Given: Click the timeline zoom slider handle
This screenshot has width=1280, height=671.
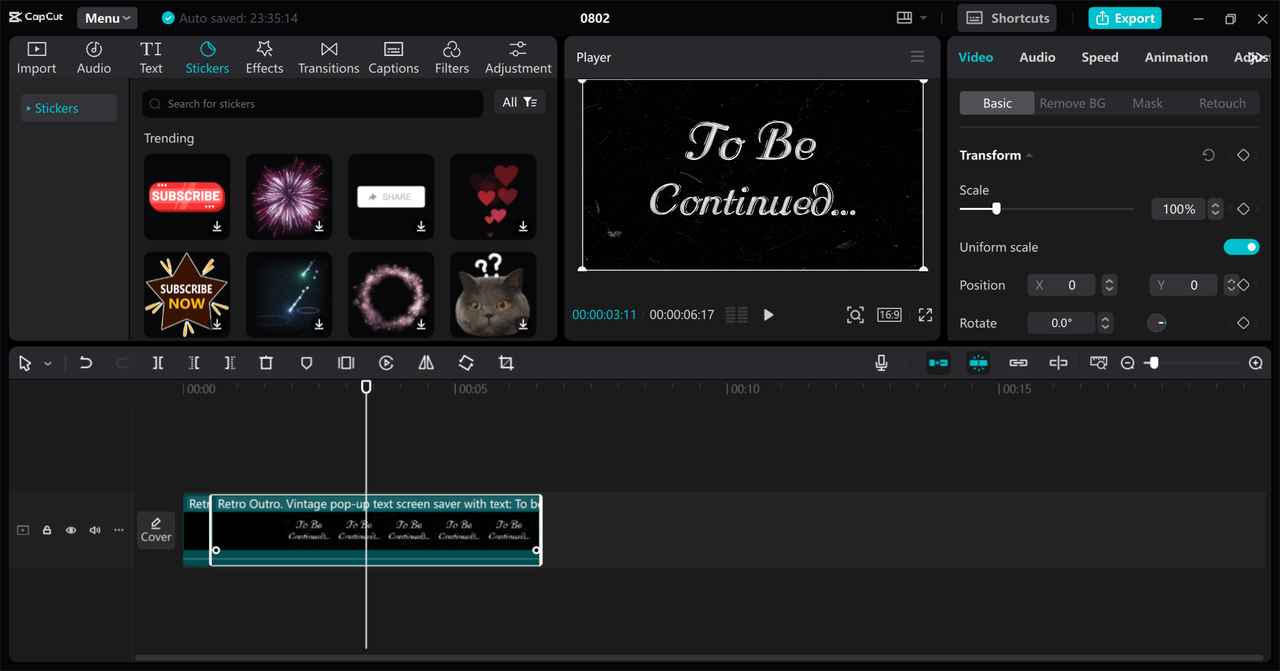Looking at the screenshot, I should click(x=1153, y=363).
